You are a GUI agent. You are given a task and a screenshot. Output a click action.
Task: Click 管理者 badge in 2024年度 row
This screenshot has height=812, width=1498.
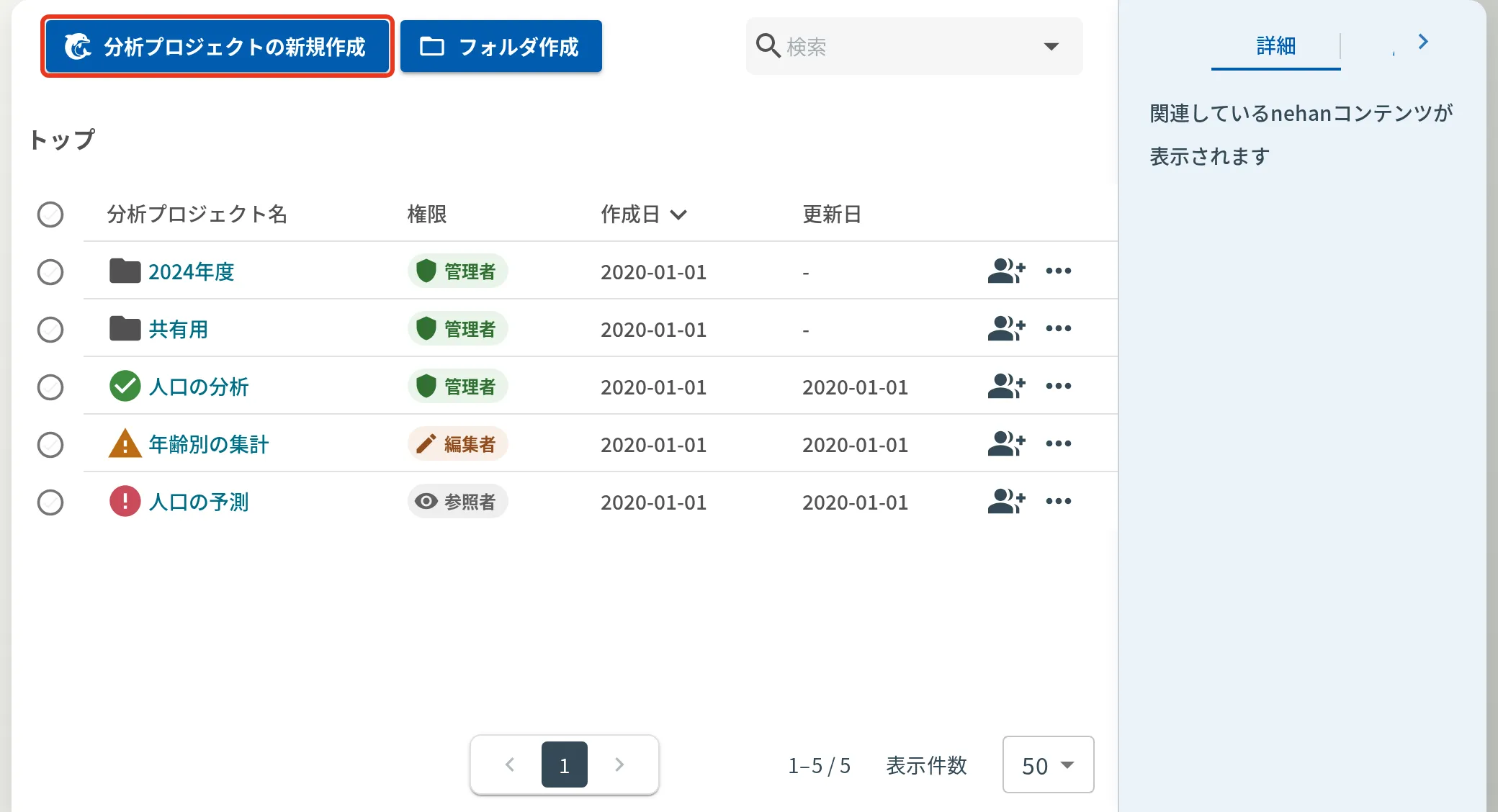pos(457,271)
